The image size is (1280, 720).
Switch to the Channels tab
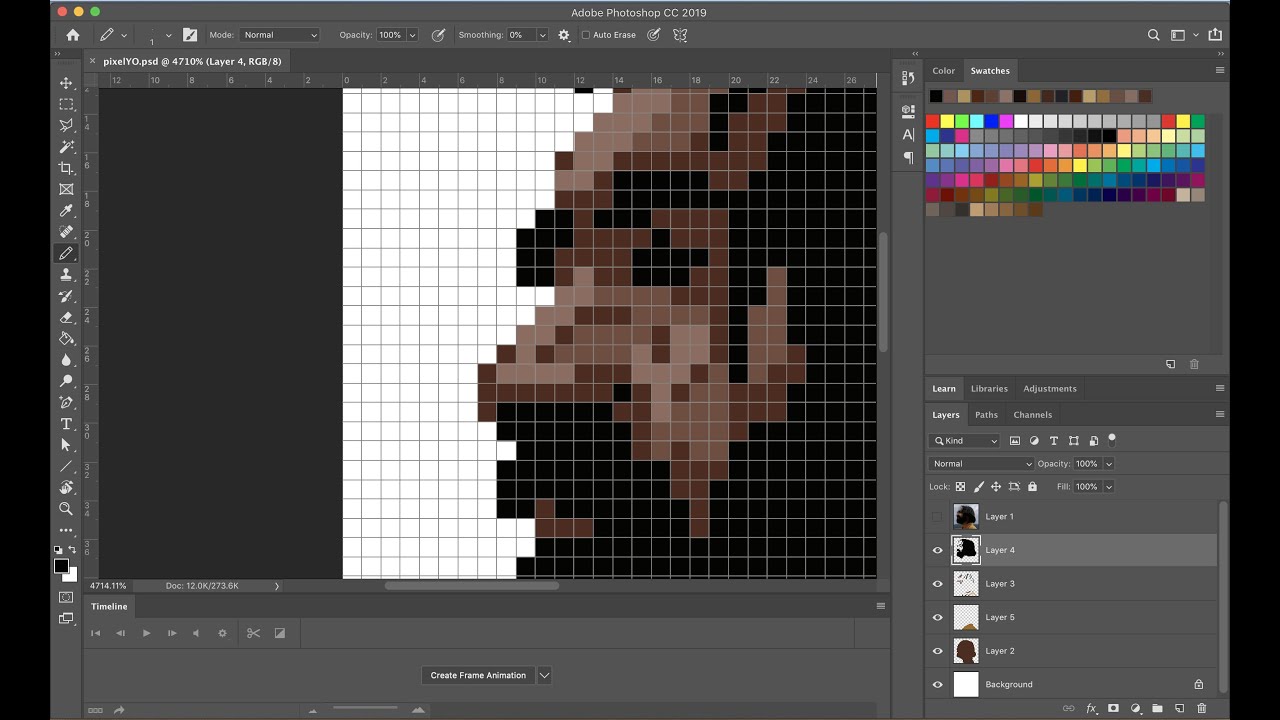(x=1032, y=415)
